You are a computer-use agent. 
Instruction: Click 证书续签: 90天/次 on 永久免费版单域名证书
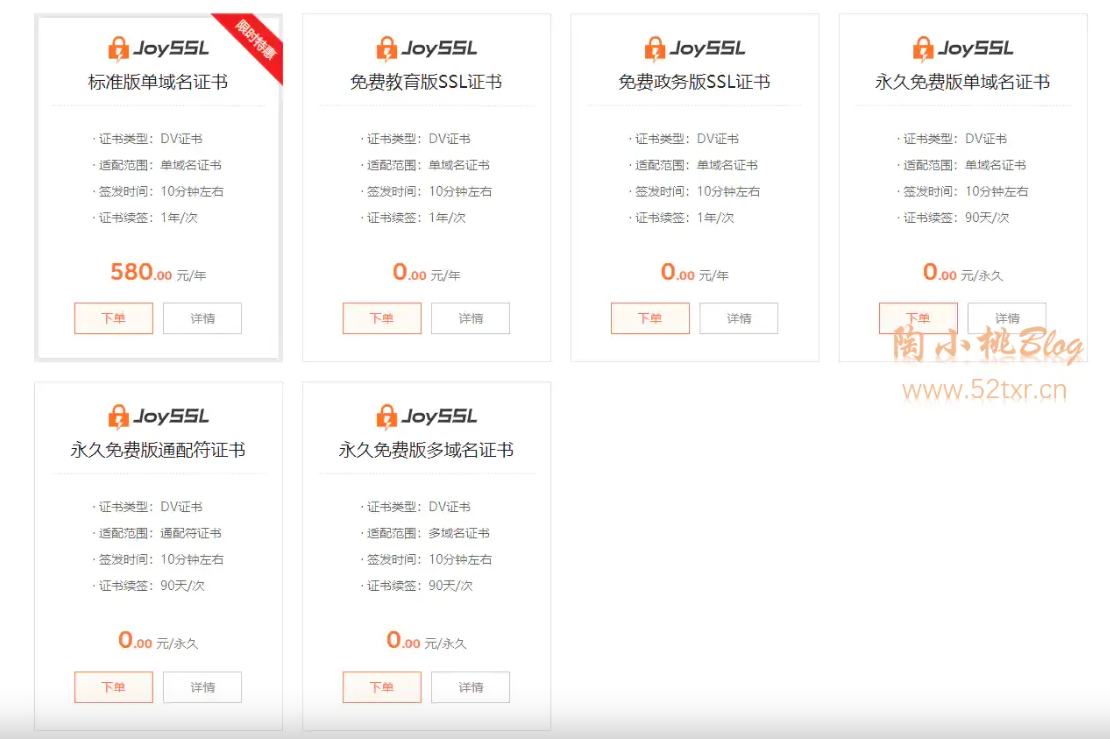(954, 217)
